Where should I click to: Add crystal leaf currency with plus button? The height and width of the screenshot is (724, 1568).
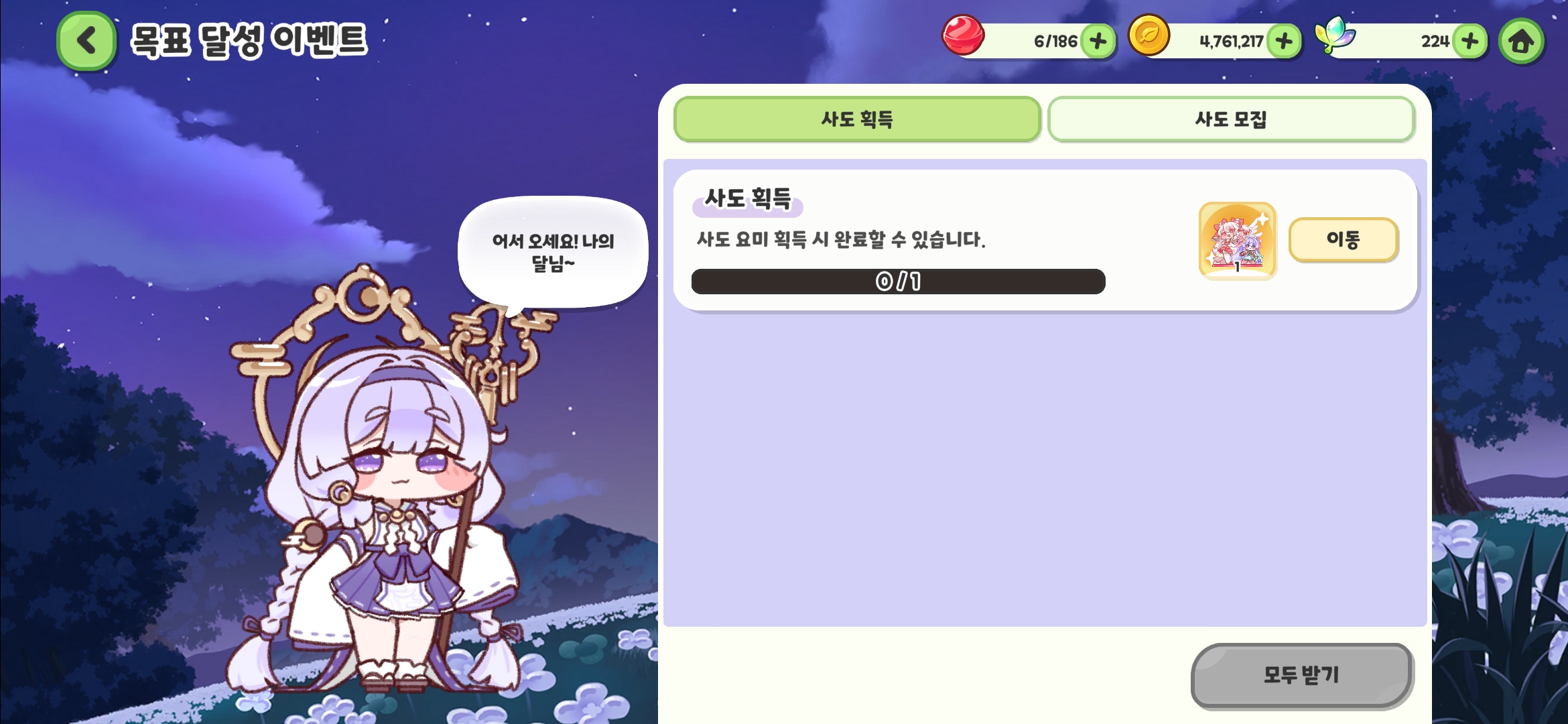pyautogui.click(x=1469, y=42)
